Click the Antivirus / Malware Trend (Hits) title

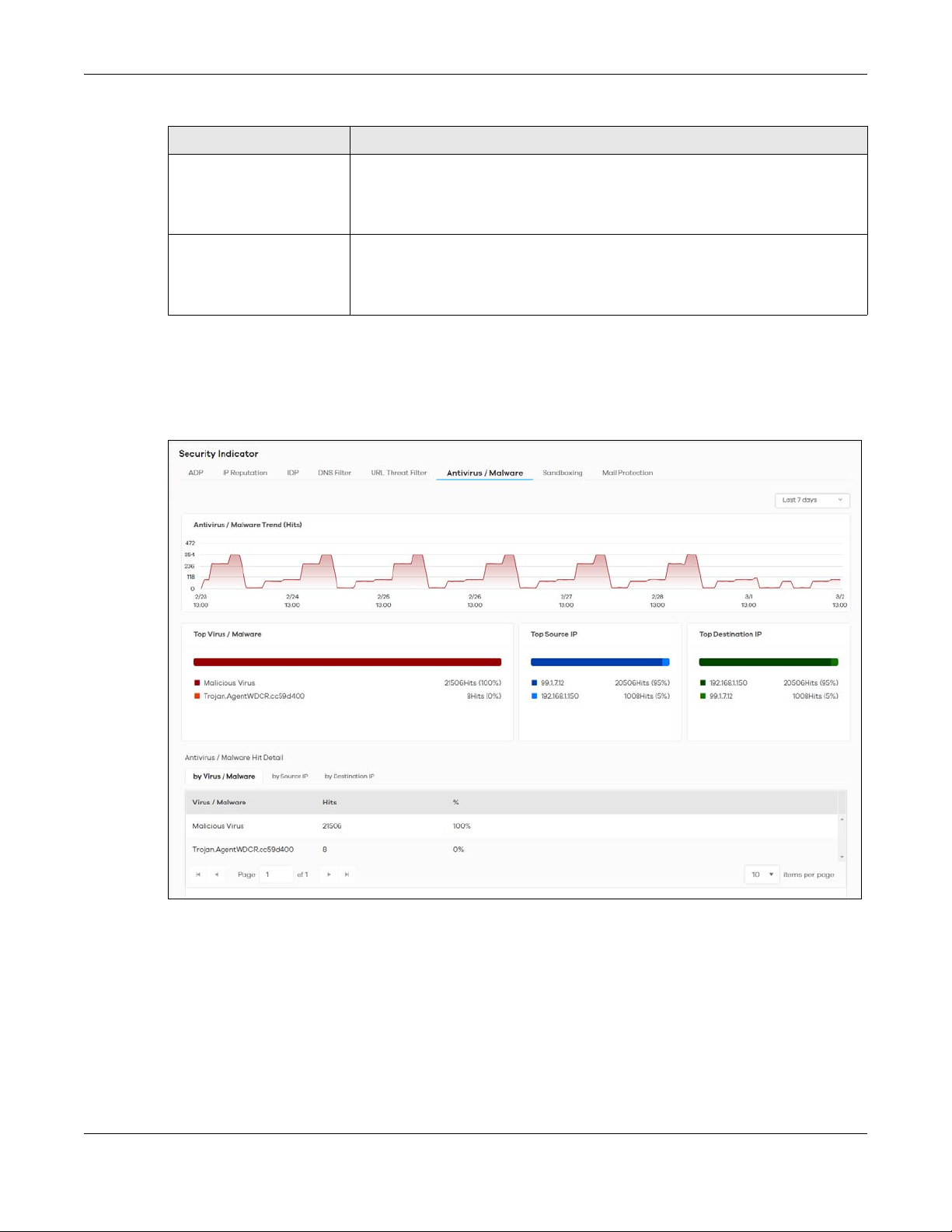(x=247, y=525)
